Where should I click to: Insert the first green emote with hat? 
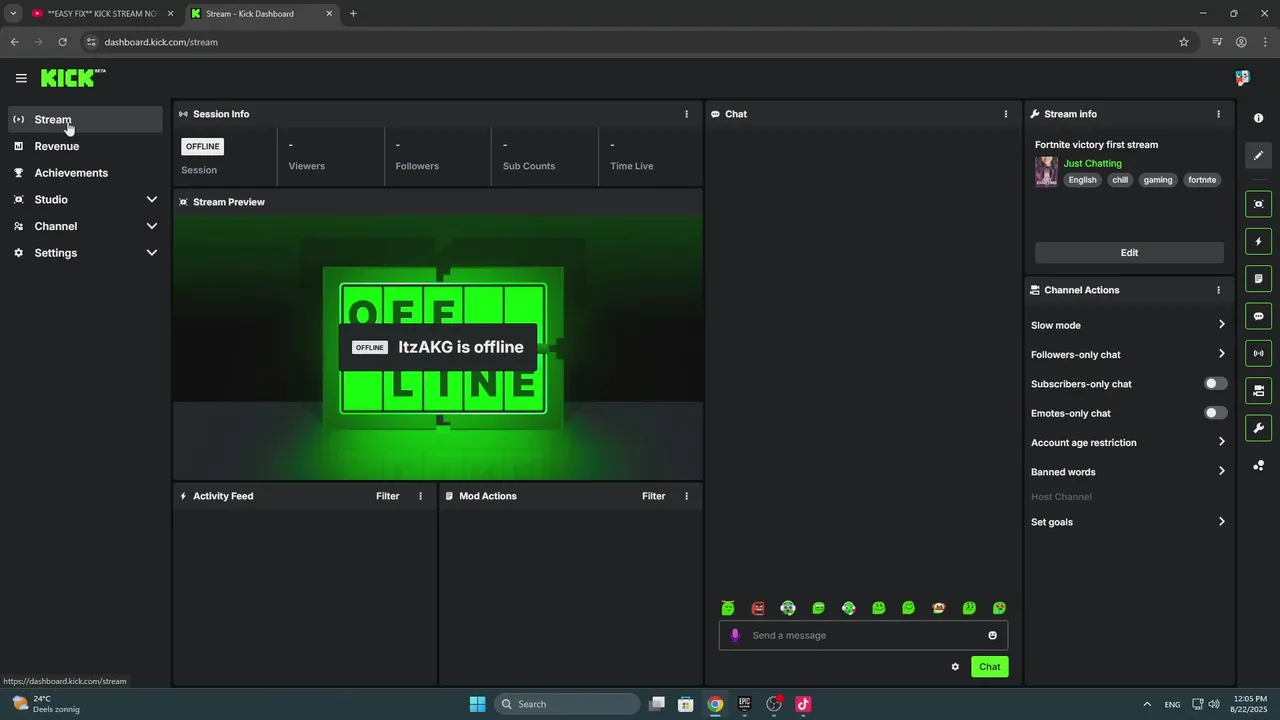pyautogui.click(x=728, y=608)
